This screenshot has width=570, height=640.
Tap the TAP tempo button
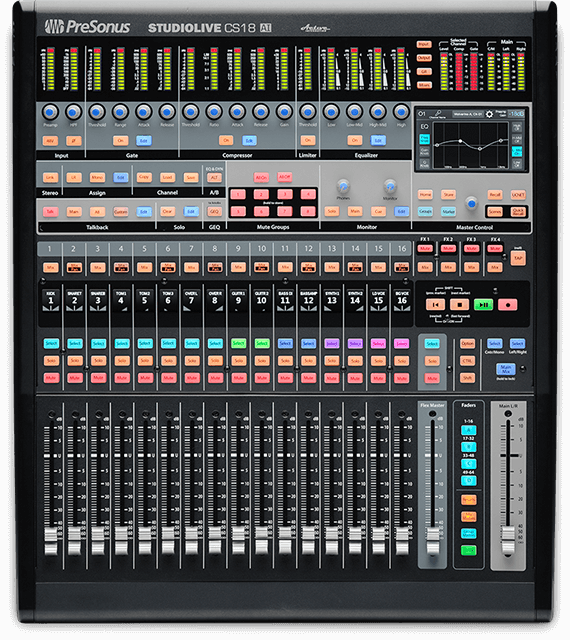click(518, 258)
